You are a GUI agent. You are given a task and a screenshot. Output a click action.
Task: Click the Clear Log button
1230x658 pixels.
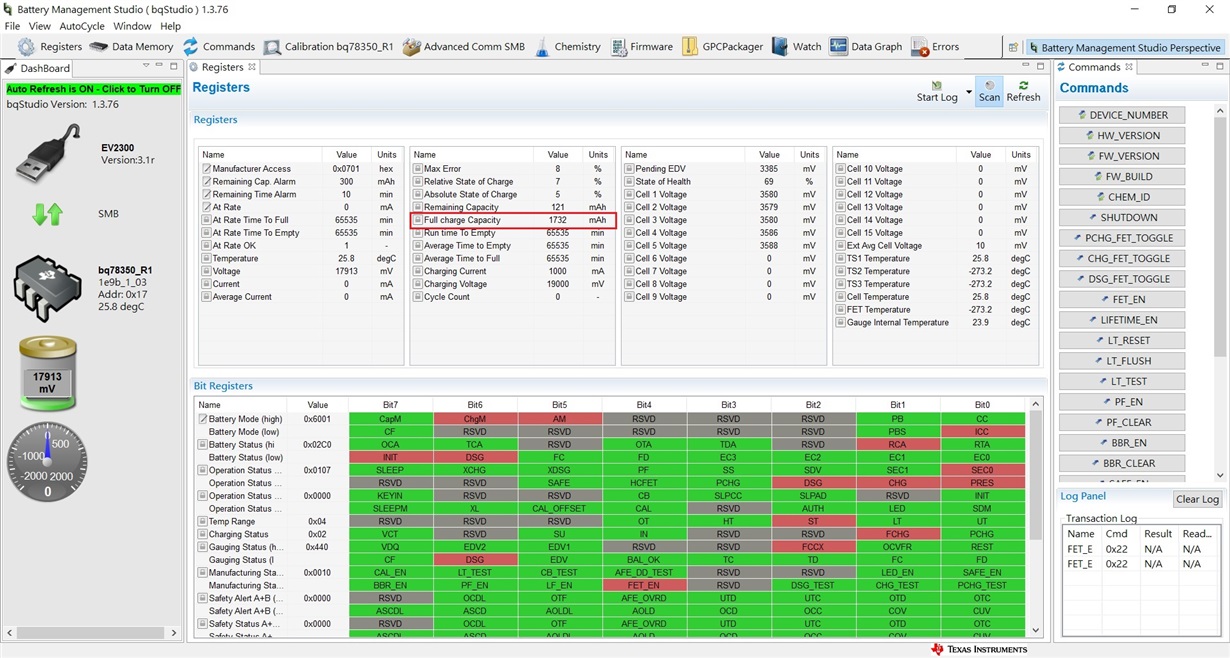click(x=1197, y=499)
